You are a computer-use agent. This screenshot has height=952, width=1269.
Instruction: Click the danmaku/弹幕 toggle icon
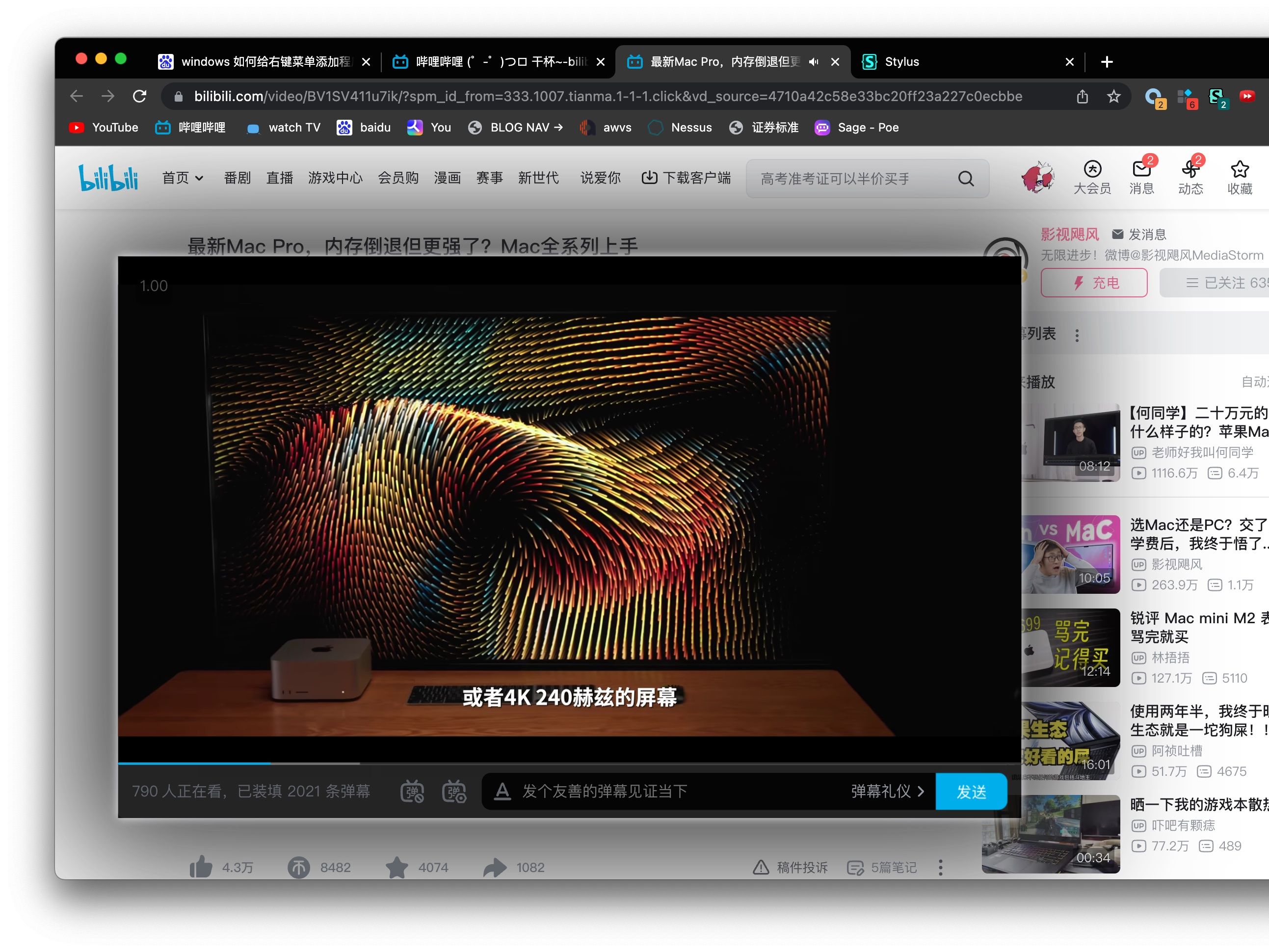pyautogui.click(x=413, y=791)
